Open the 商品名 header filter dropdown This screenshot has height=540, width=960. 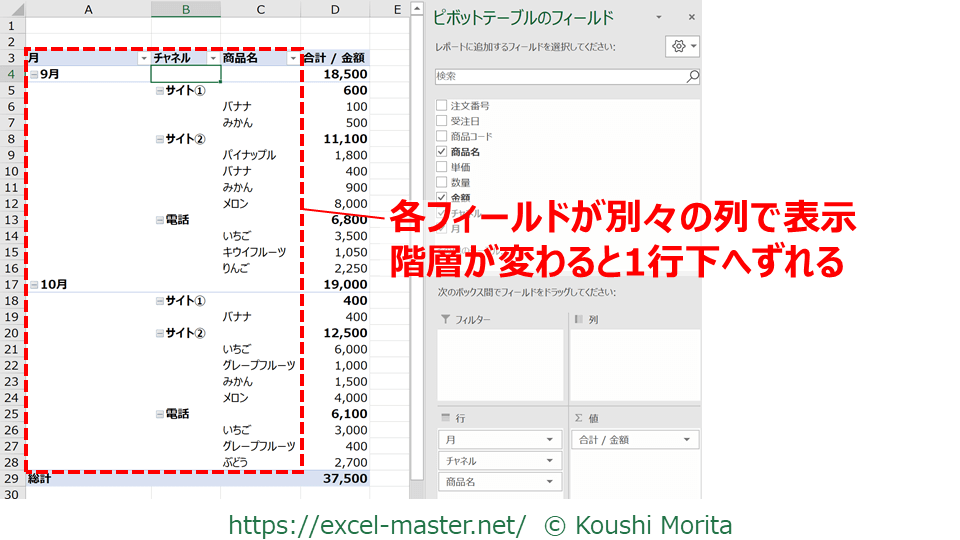click(x=292, y=59)
